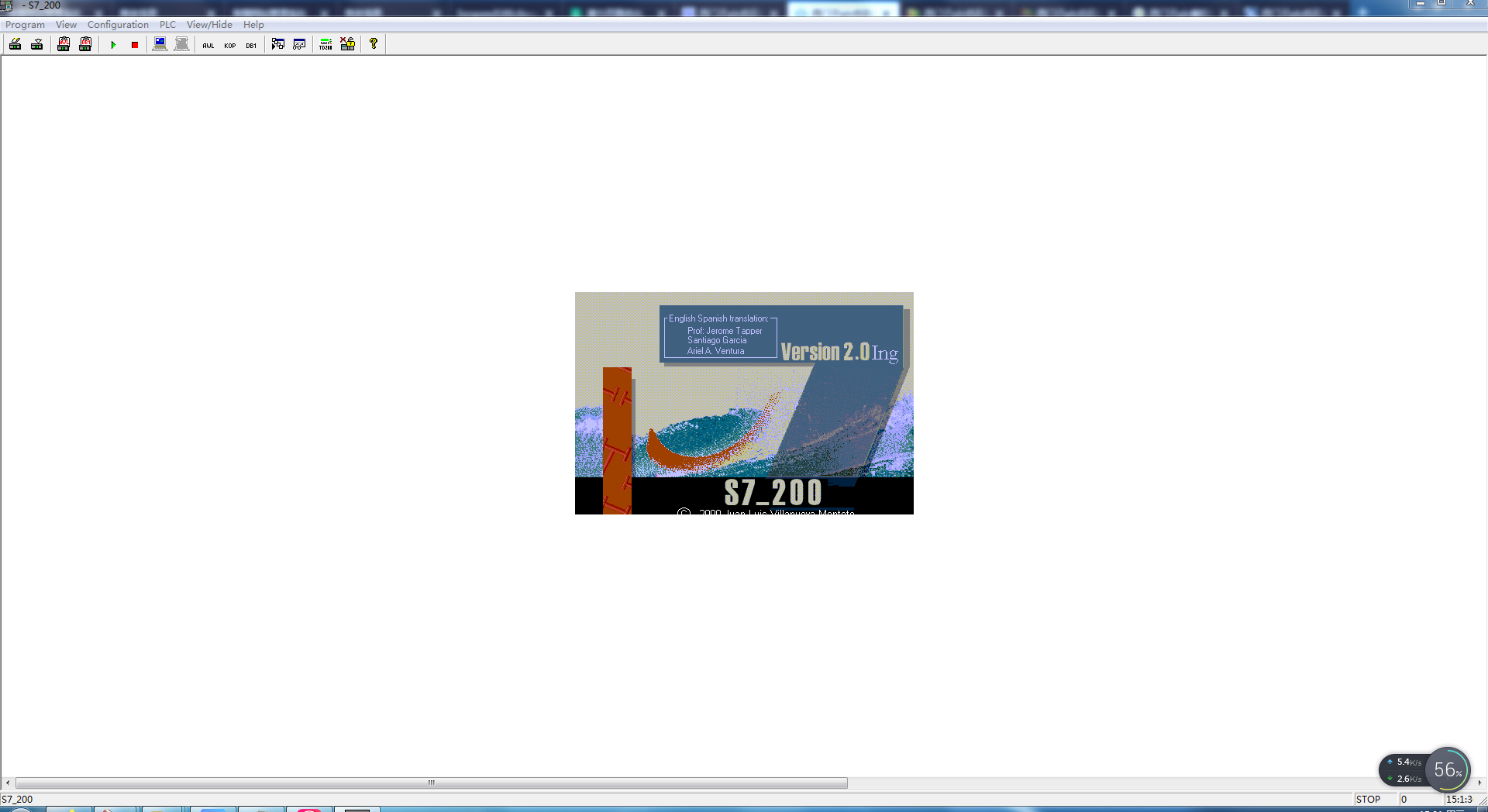
Task: Show the DB1 data block view
Action: pos(251,45)
